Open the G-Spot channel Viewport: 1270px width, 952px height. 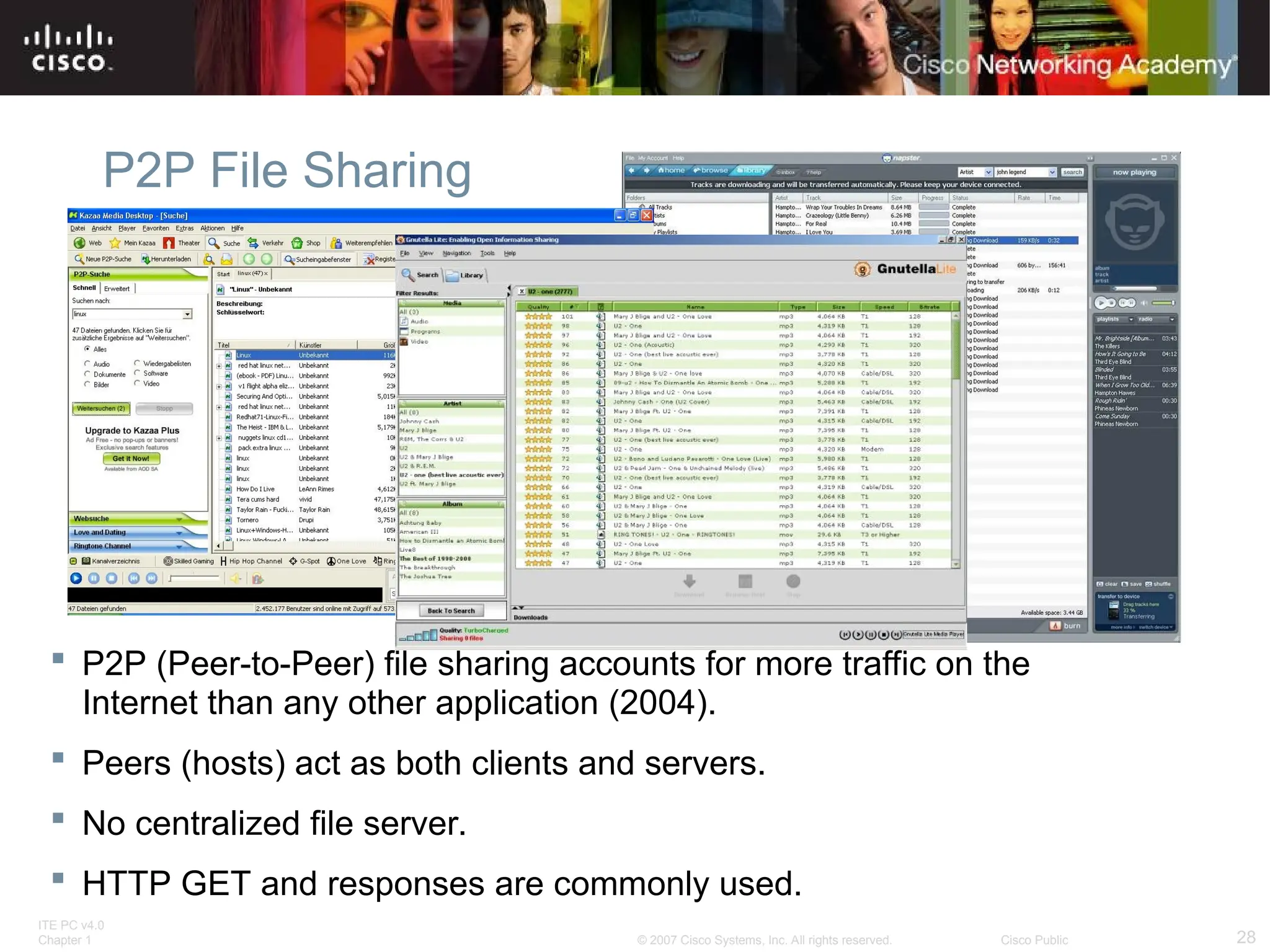click(304, 561)
